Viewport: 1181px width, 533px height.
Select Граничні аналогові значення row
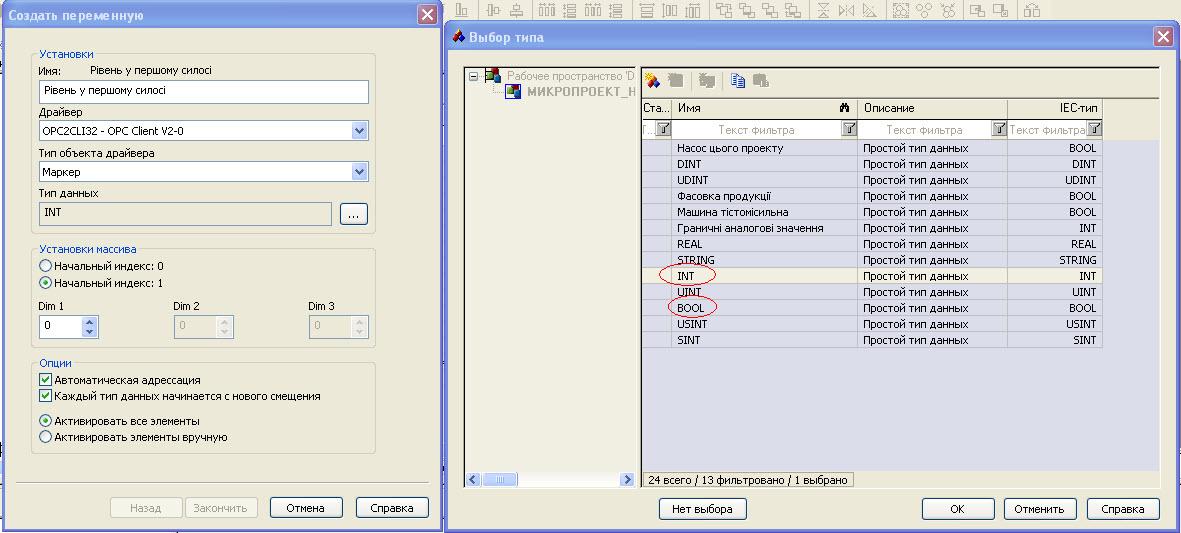(x=872, y=228)
